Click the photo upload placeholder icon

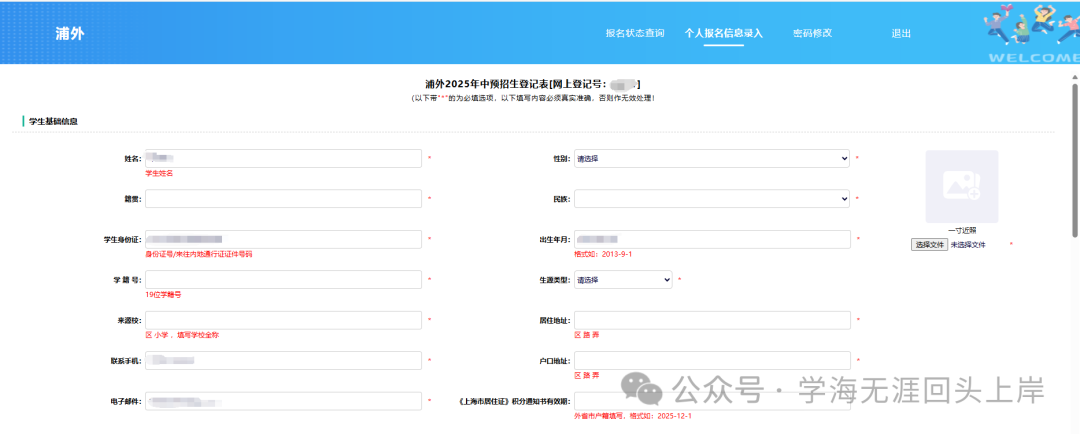click(x=961, y=186)
